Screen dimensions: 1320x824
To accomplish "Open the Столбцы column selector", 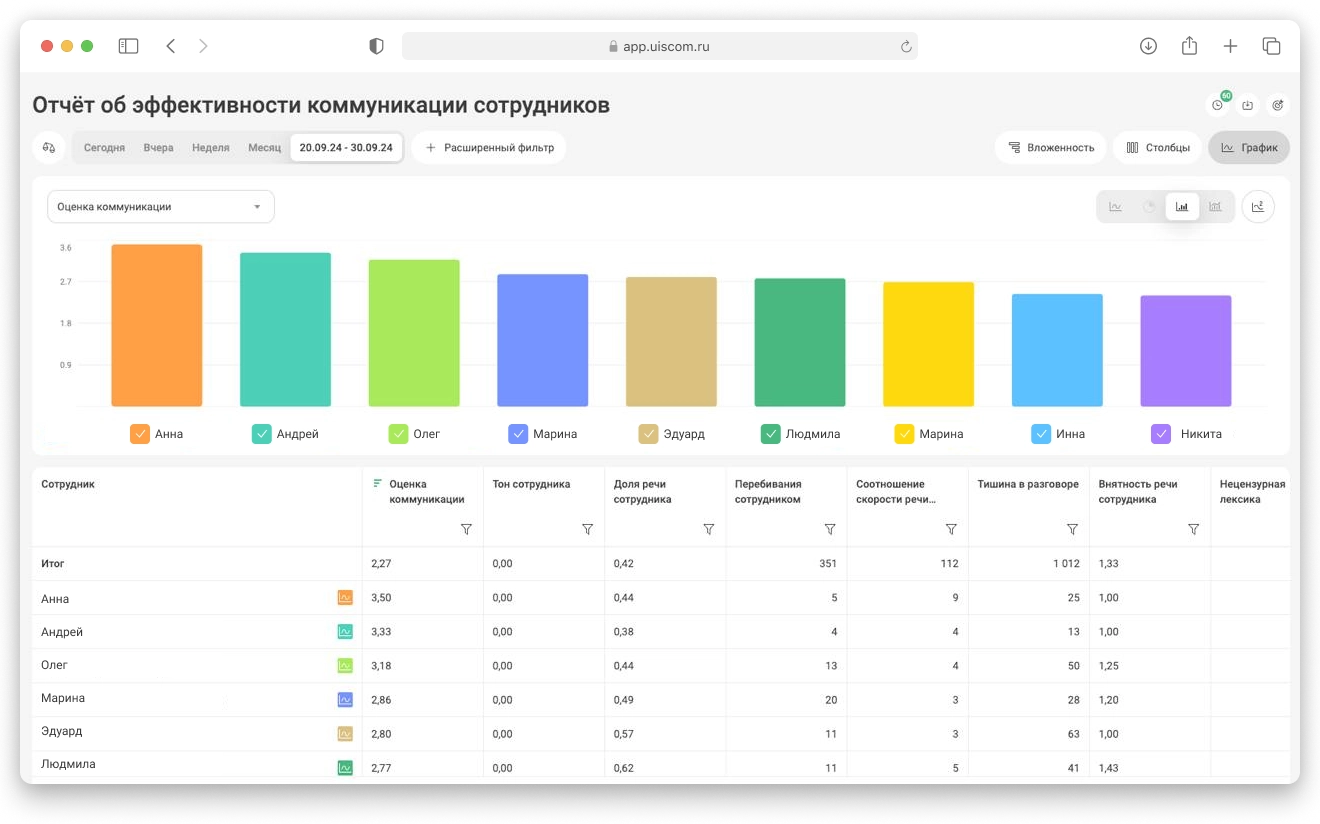I will coord(1158,147).
